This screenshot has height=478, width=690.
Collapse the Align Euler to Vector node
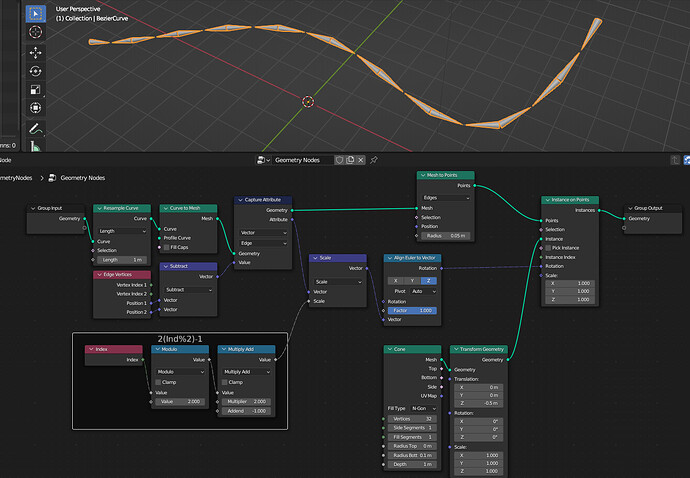pos(390,258)
